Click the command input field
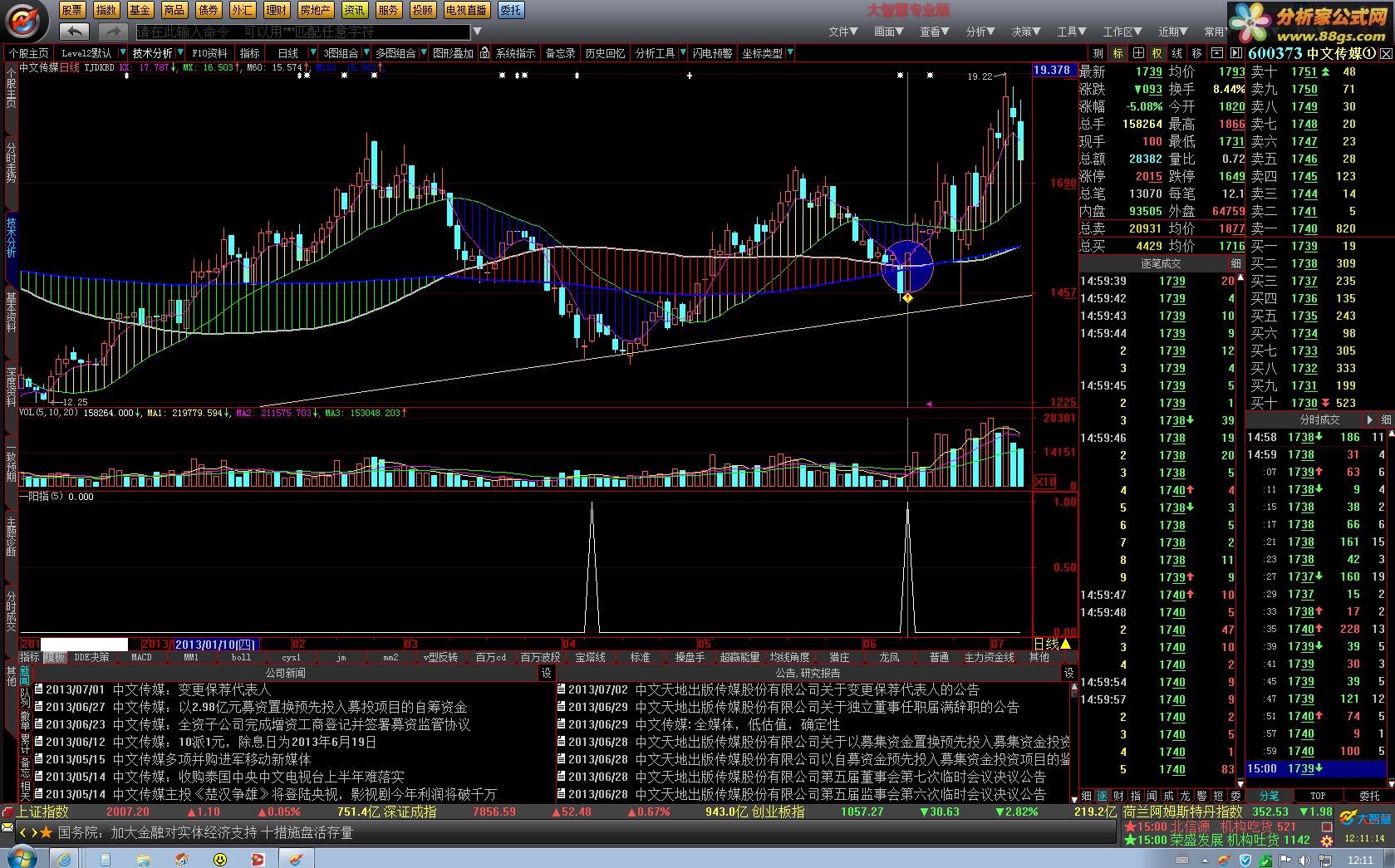Viewport: 1395px width, 868px height. coord(303,32)
